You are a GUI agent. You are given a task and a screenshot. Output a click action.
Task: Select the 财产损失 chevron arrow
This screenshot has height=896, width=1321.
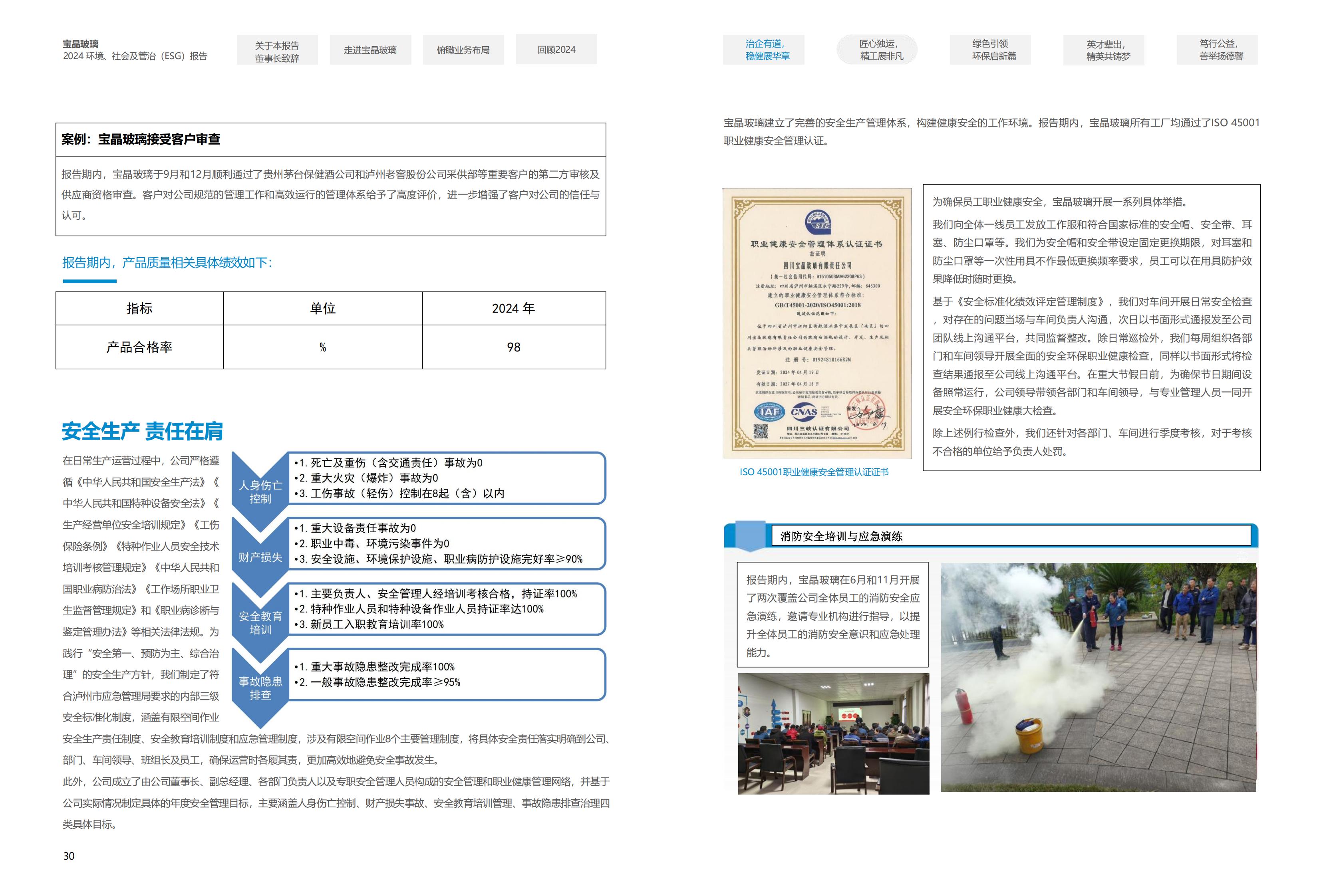pyautogui.click(x=260, y=557)
